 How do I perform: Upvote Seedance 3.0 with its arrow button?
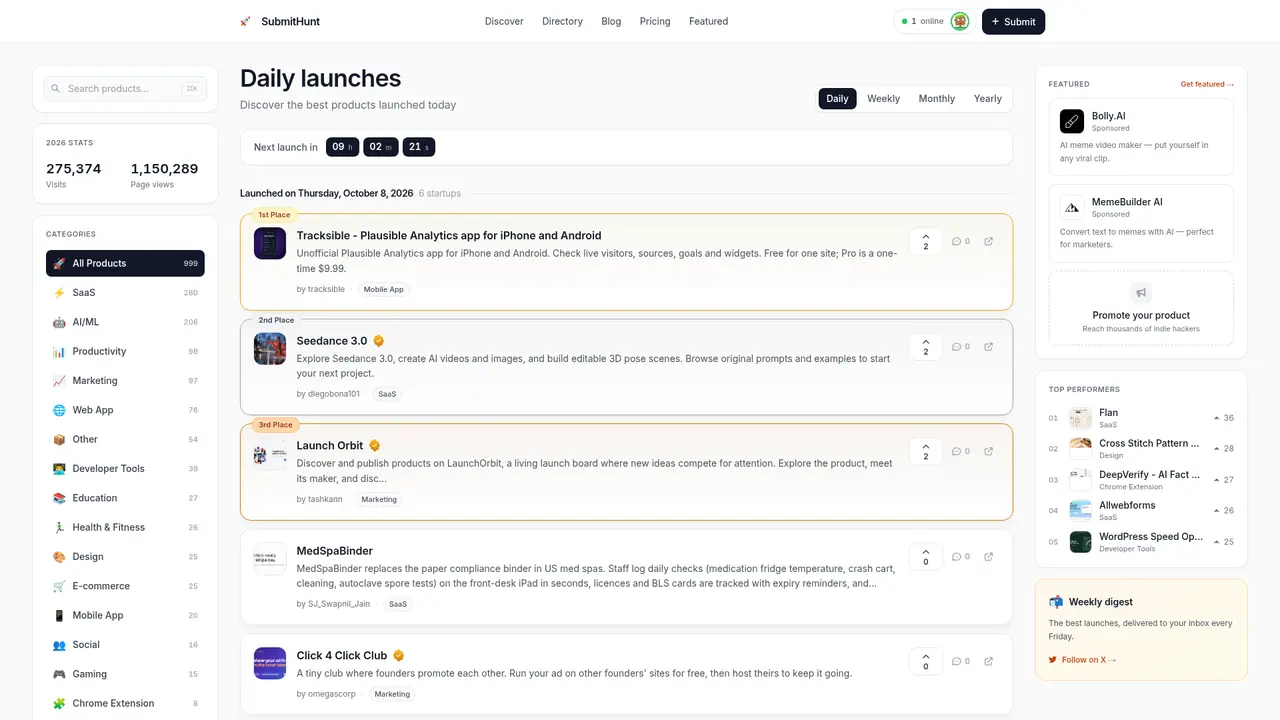pyautogui.click(x=926, y=347)
